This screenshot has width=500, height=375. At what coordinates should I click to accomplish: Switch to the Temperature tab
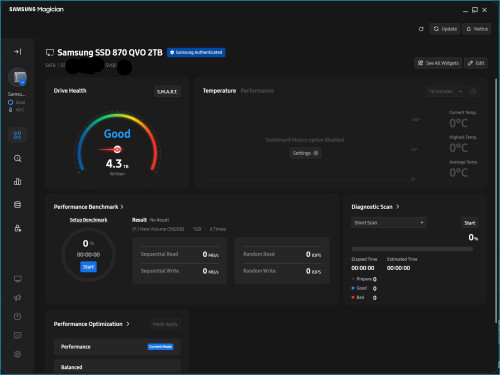click(x=219, y=91)
